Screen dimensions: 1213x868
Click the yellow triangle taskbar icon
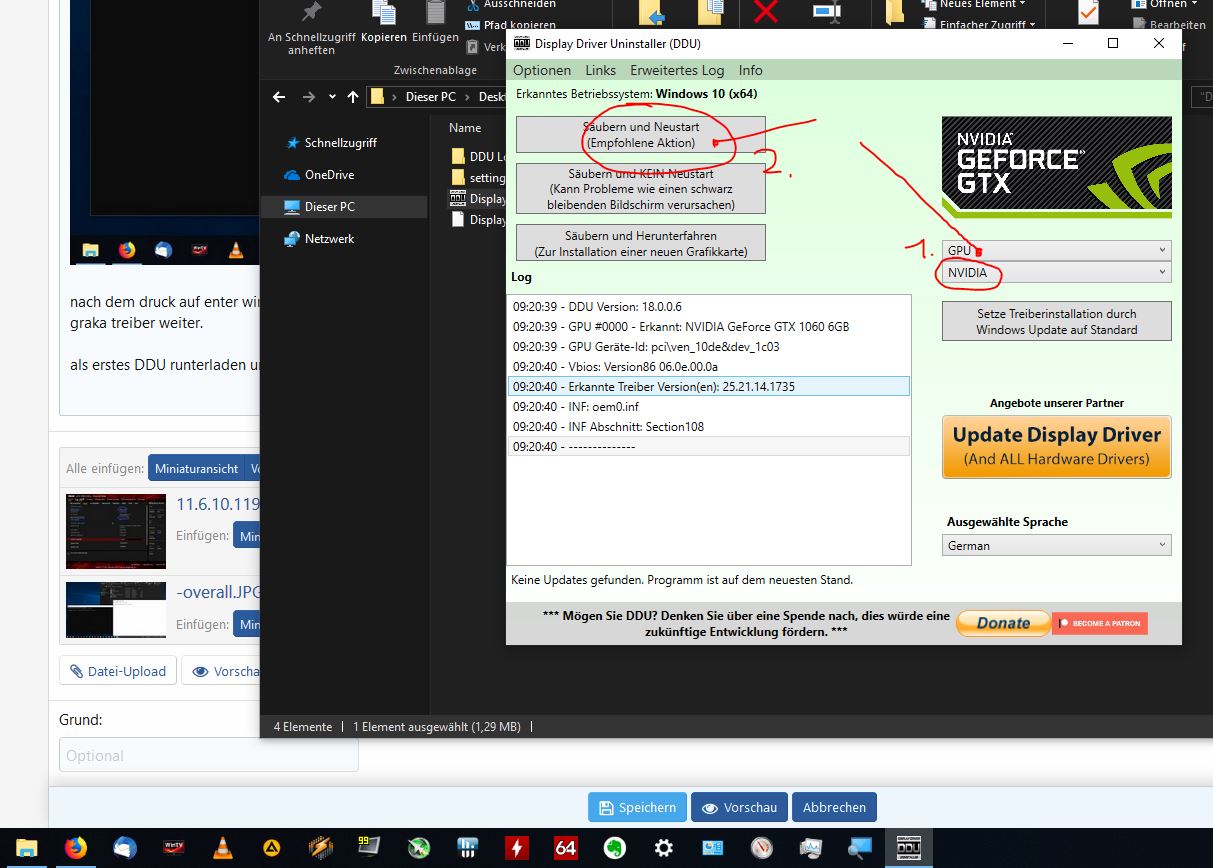coord(271,848)
